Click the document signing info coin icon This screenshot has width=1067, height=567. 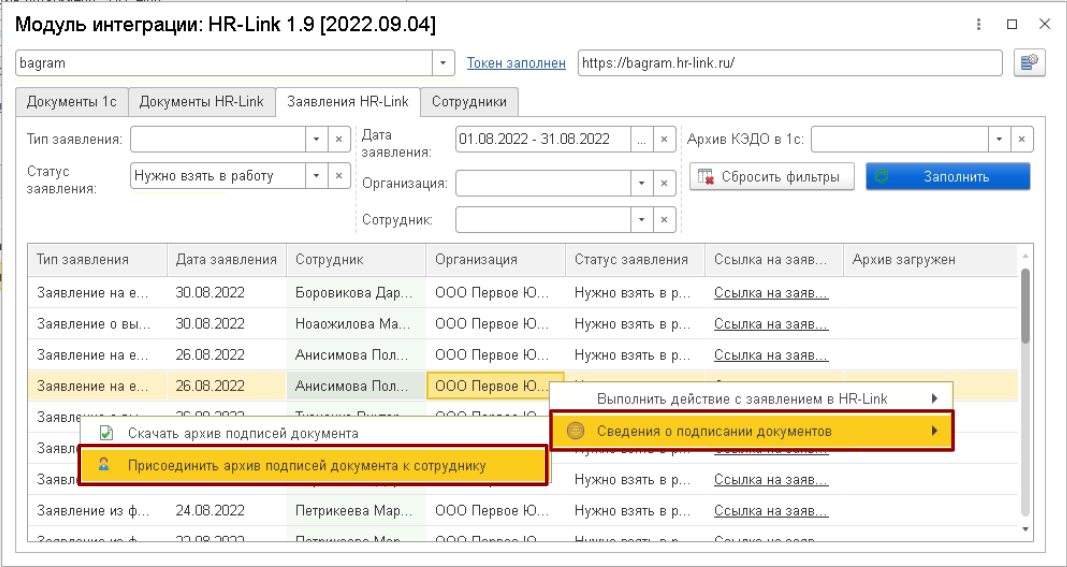click(577, 431)
